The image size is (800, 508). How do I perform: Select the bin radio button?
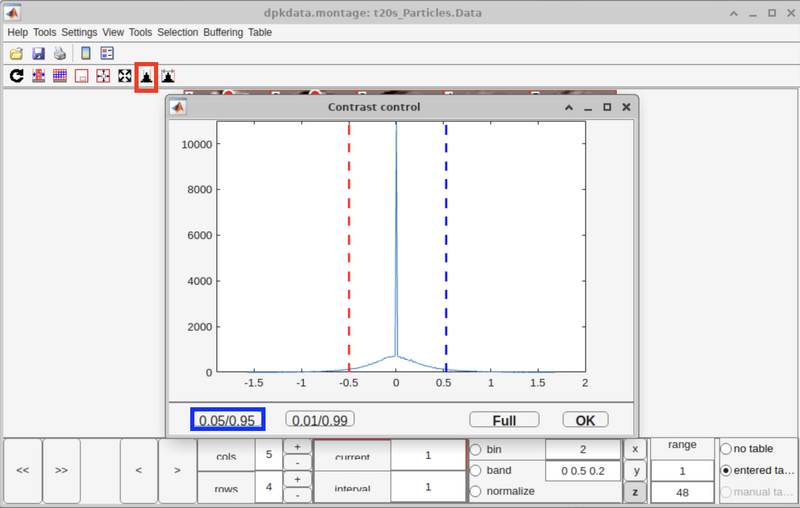tap(475, 450)
